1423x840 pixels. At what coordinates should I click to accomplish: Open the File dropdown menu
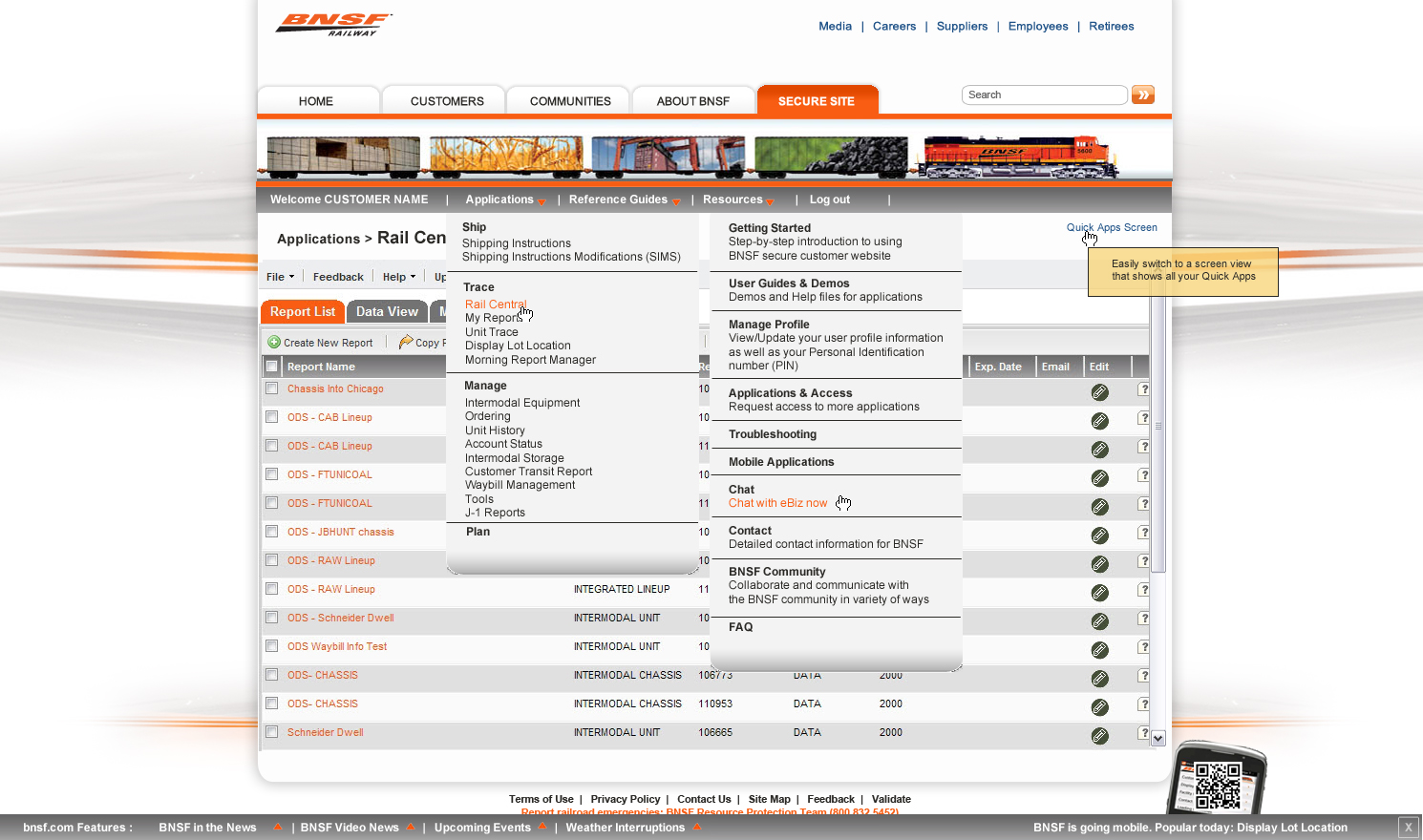(280, 277)
